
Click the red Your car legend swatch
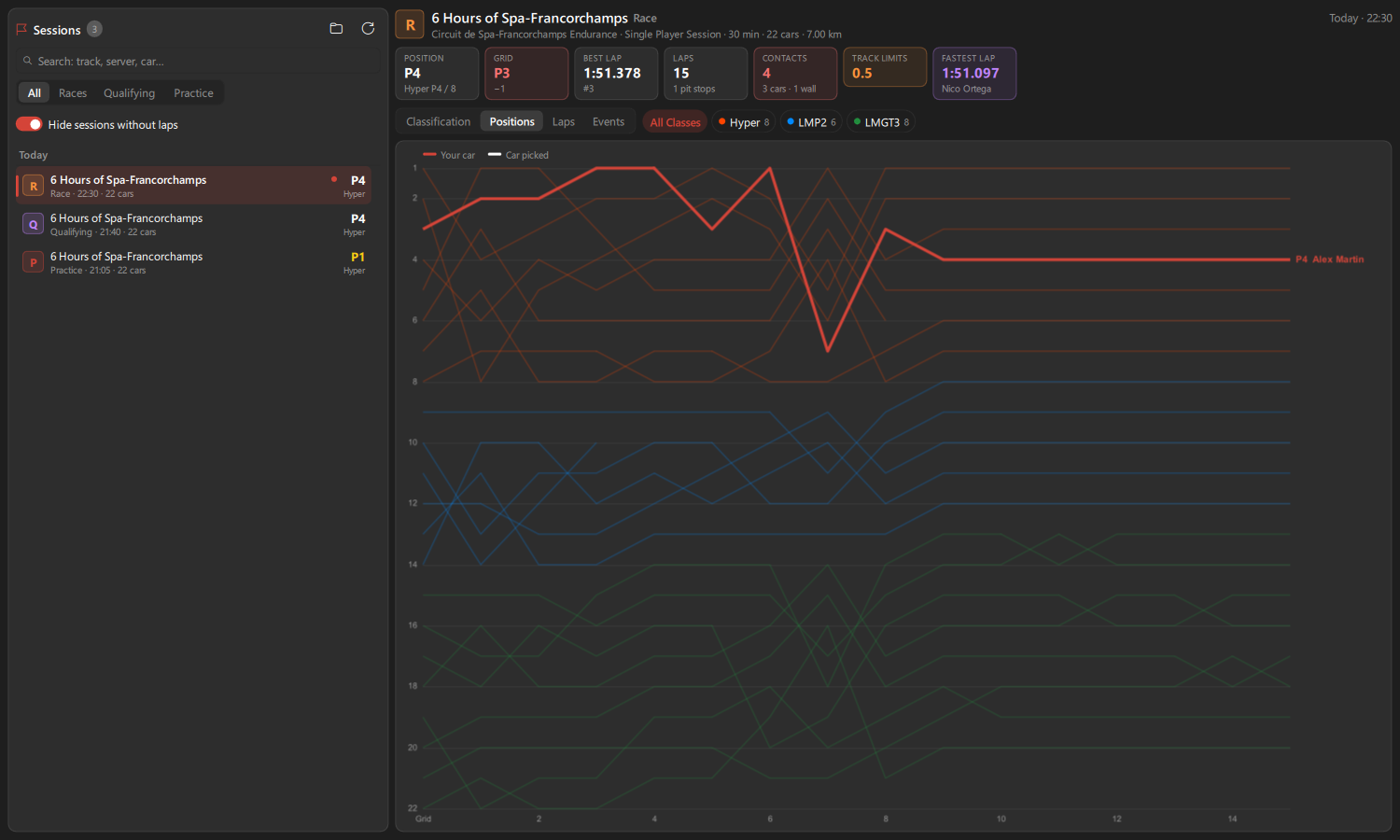[429, 155]
